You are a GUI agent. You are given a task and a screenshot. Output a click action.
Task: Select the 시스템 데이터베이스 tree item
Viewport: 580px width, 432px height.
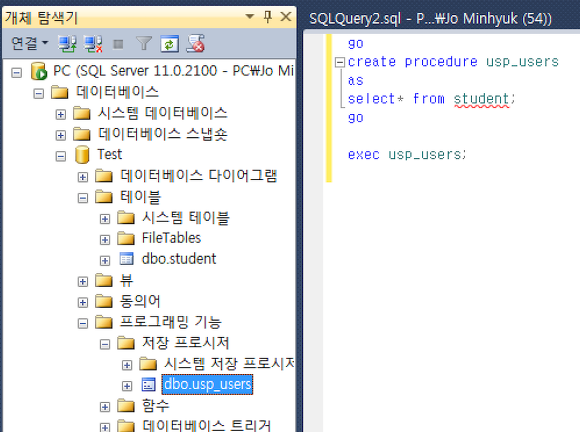[163, 113]
